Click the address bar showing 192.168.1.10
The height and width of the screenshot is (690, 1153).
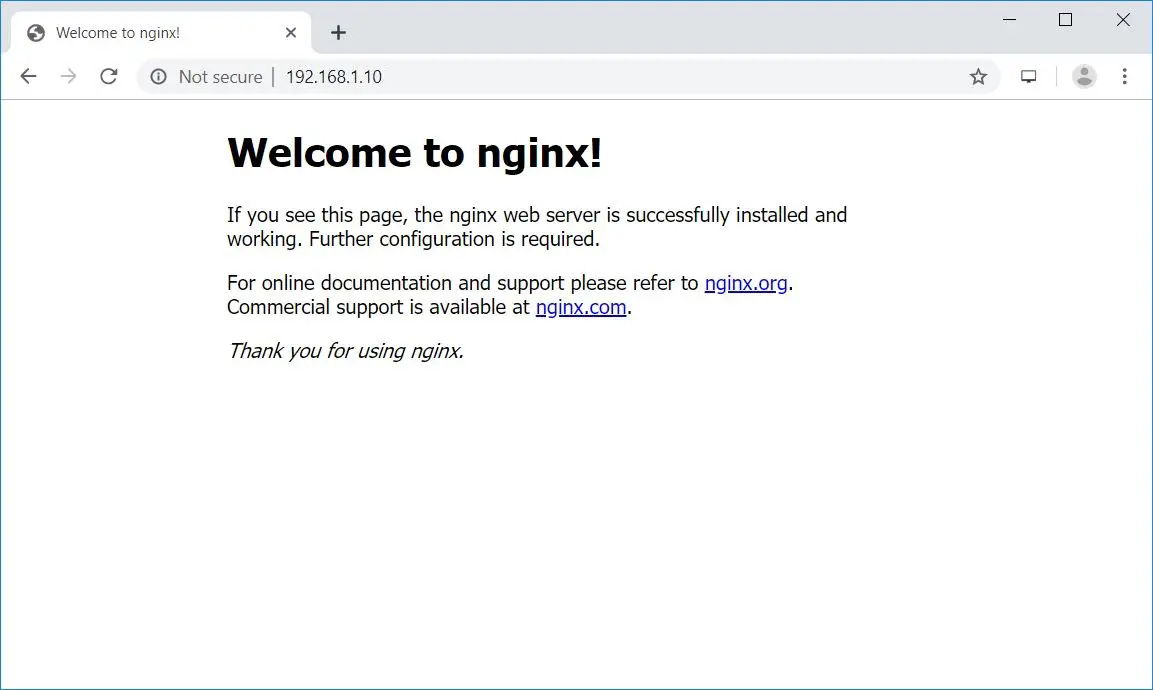(566, 77)
